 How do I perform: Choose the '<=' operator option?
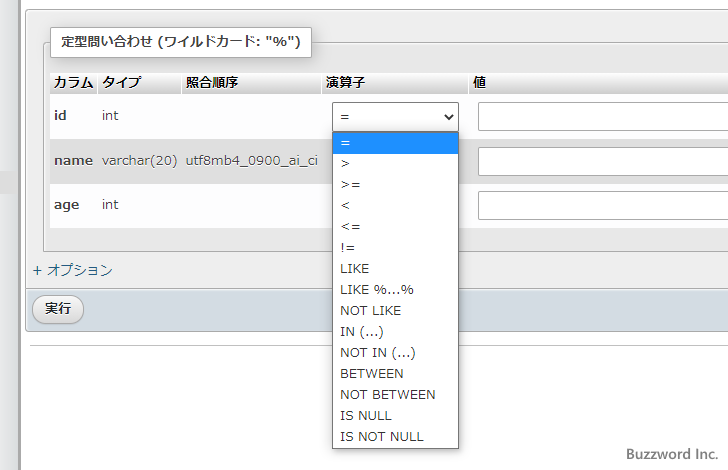tap(395, 227)
